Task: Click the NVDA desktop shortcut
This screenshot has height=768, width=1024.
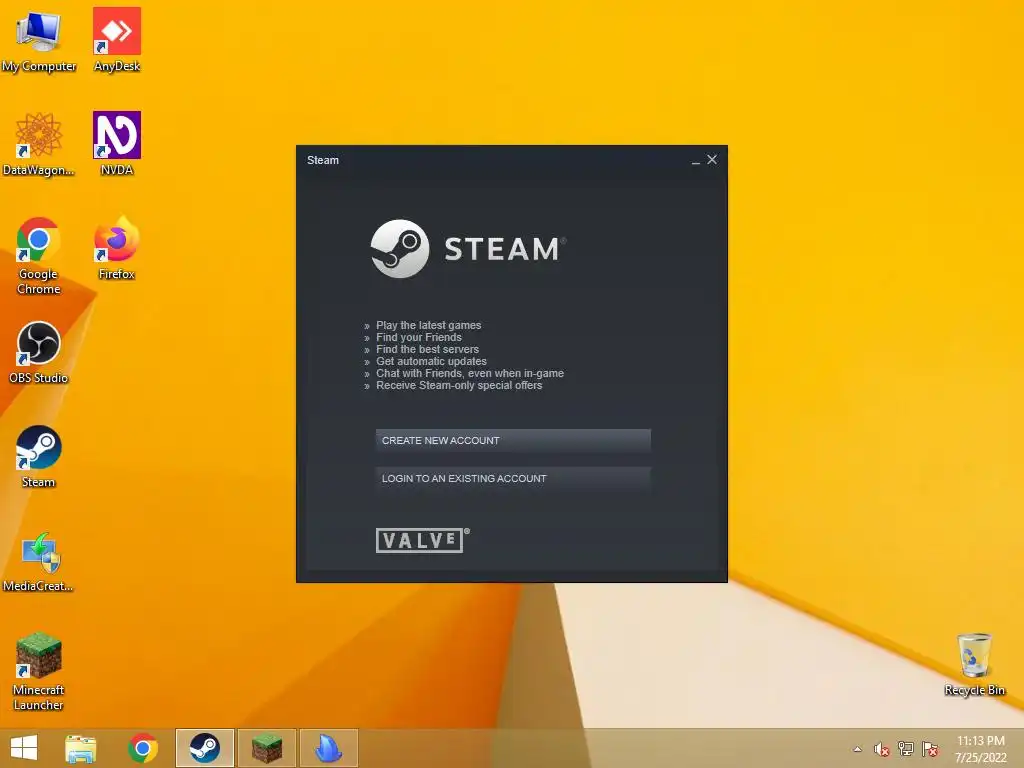Action: [x=117, y=144]
